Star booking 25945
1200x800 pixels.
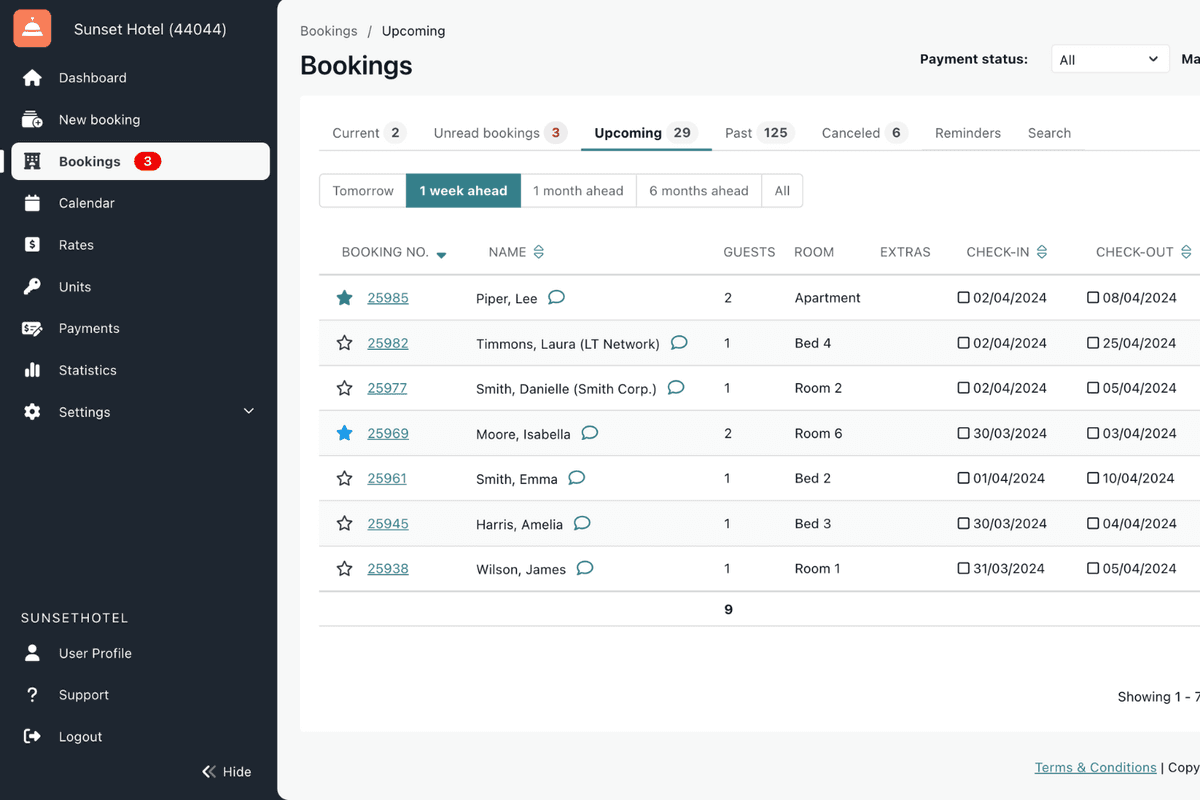click(x=345, y=523)
